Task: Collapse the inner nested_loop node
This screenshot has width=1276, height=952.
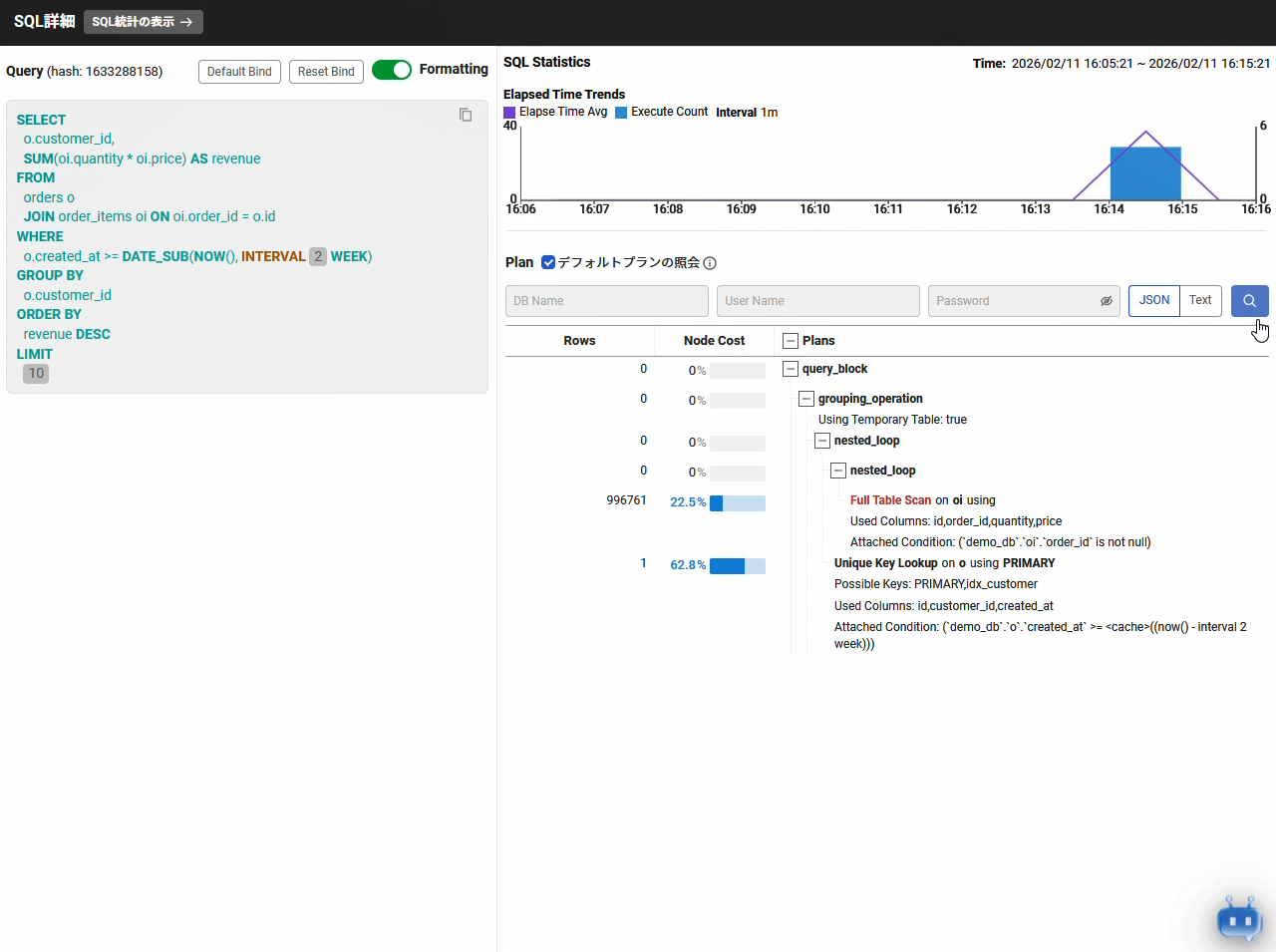Action: pyautogui.click(x=838, y=471)
